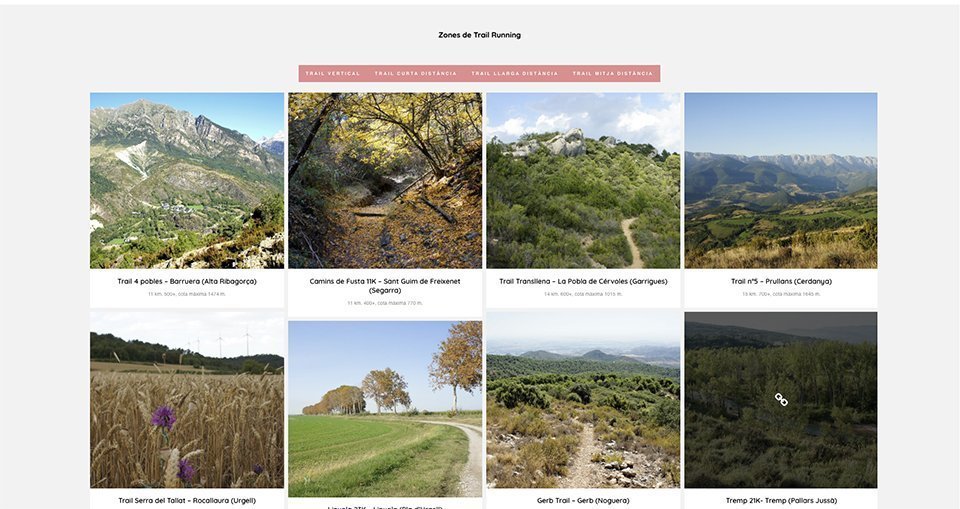Select the Trail Mitja Distància filter tab

click(x=612, y=74)
